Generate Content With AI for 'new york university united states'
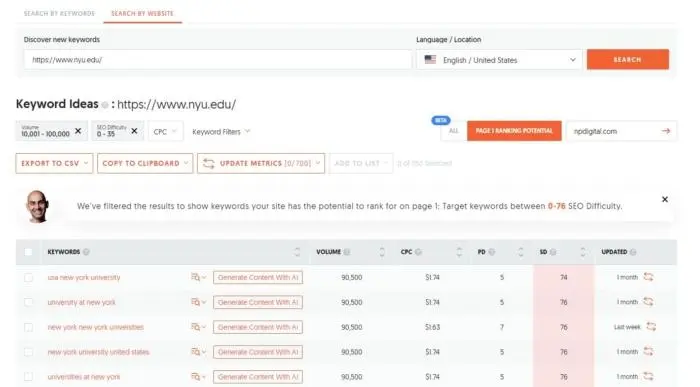This screenshot has width=700, height=387. coord(258,352)
